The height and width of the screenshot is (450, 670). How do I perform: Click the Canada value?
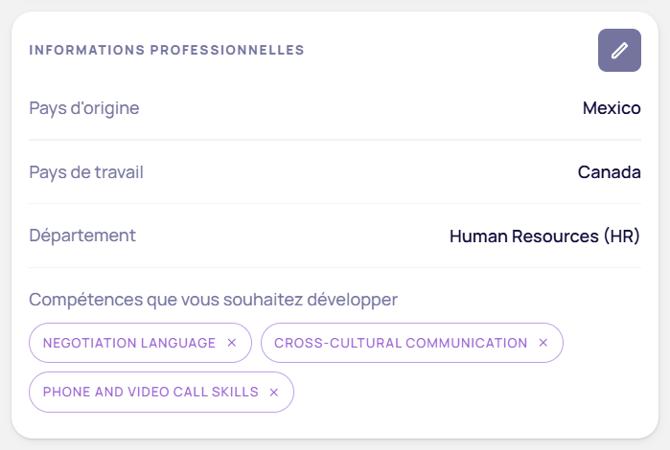pos(609,172)
